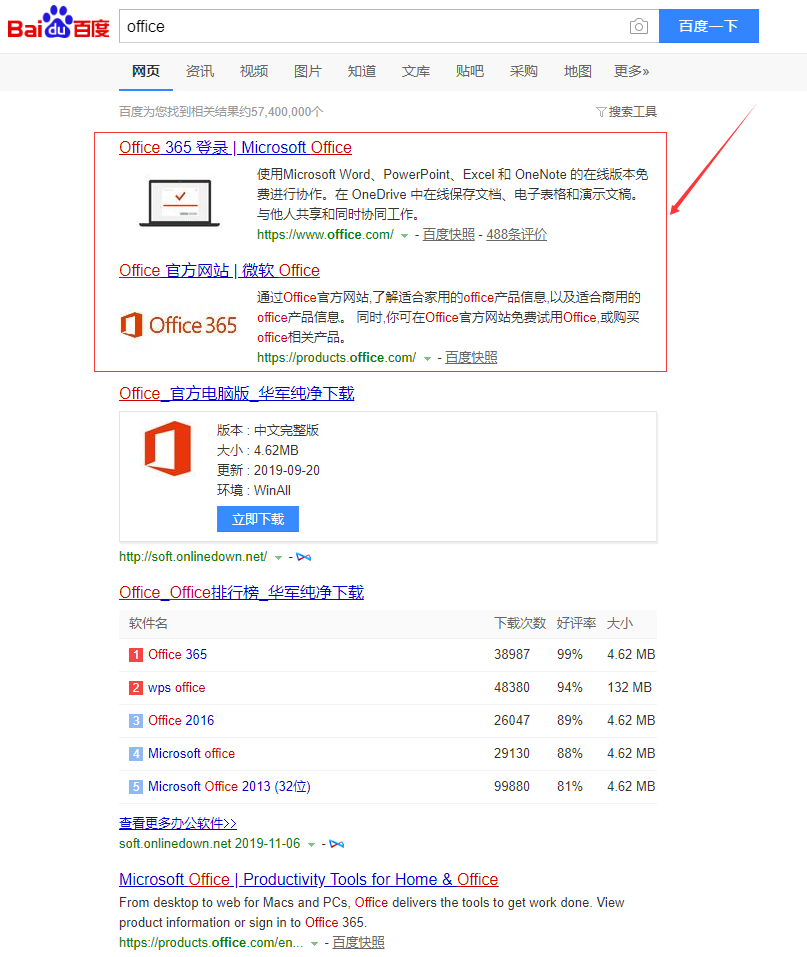Click rank 5 badge icon
Image resolution: width=807 pixels, height=957 pixels.
click(136, 787)
